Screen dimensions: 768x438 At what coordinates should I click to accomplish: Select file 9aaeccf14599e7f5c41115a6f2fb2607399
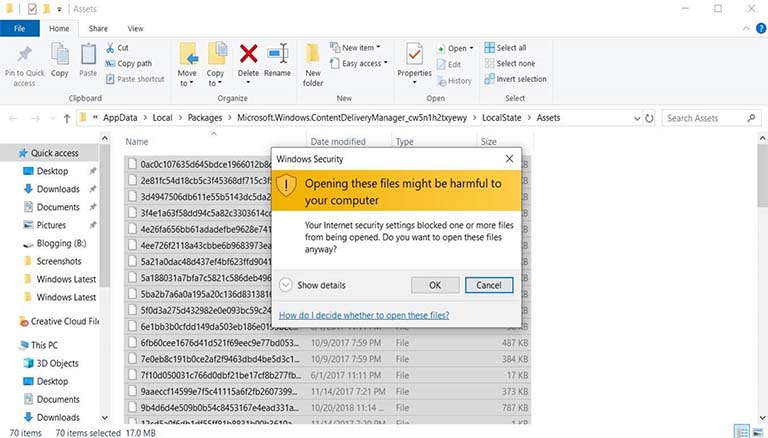coord(328,391)
